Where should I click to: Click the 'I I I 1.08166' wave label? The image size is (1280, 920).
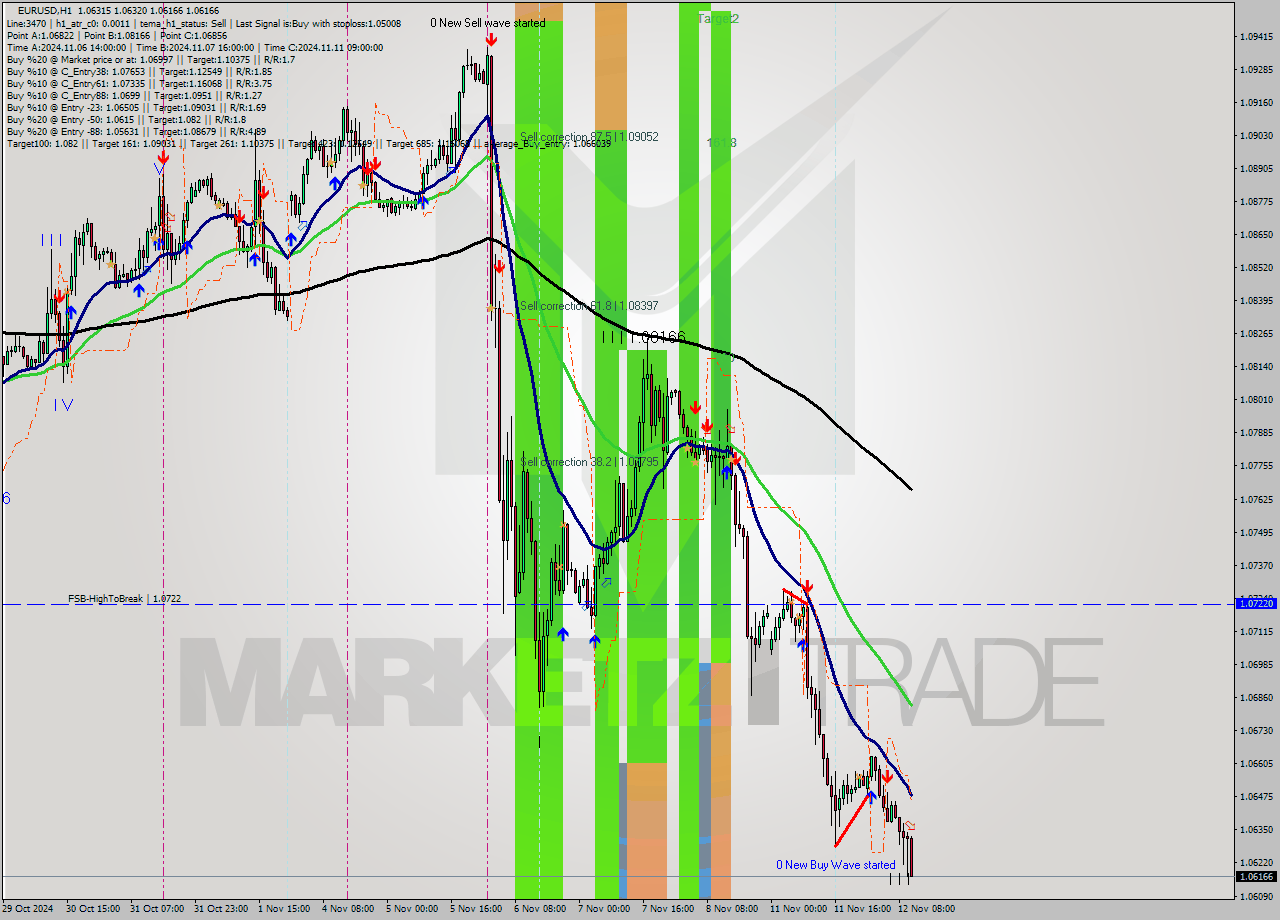pos(643,337)
